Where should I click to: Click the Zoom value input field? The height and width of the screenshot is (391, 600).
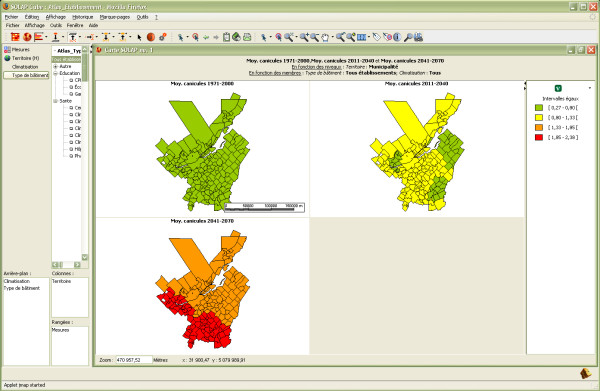134,360
